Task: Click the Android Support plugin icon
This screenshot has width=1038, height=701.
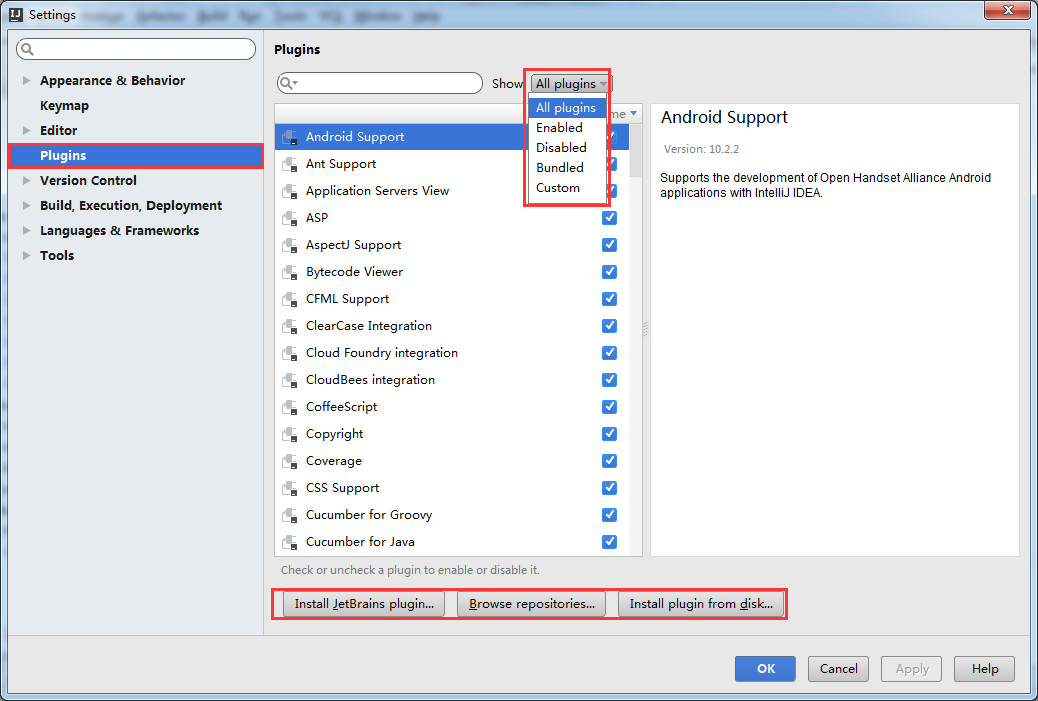Action: [x=290, y=138]
